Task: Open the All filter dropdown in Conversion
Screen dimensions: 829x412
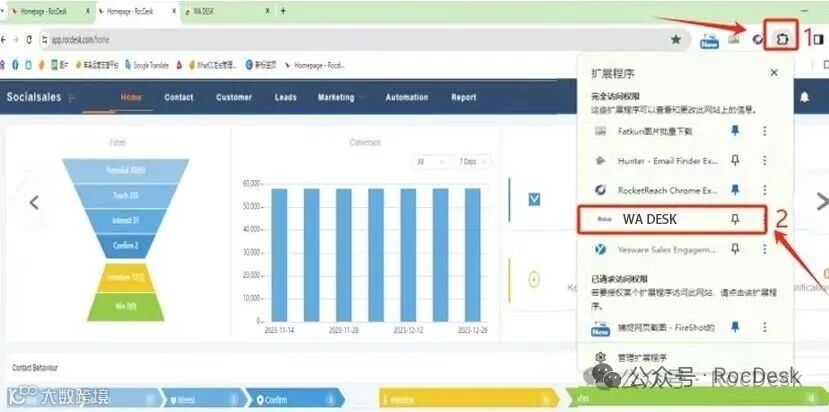Action: click(429, 162)
